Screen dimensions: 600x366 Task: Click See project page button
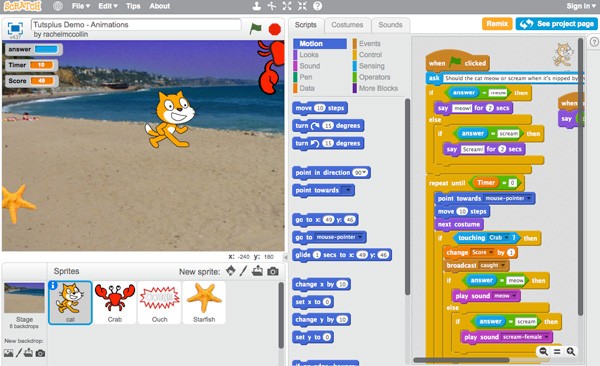(556, 24)
